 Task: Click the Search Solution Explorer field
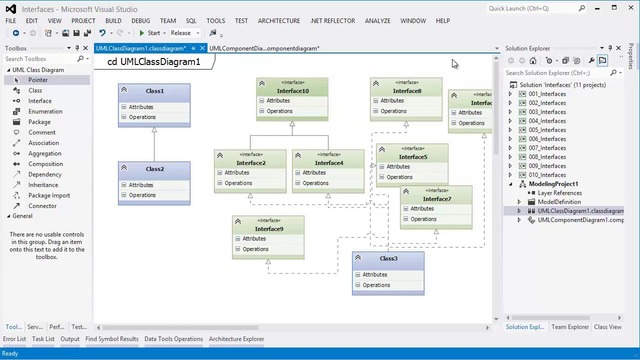point(556,73)
